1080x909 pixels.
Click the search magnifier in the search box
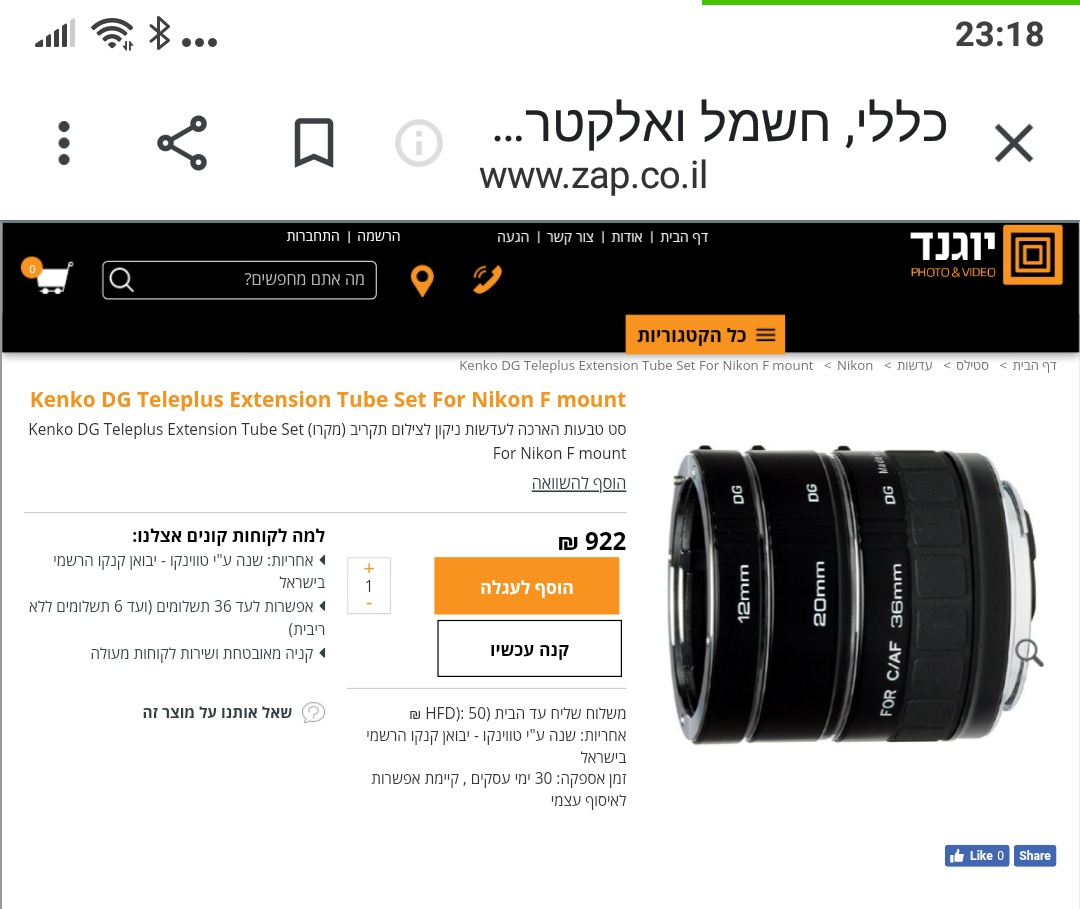pos(121,280)
